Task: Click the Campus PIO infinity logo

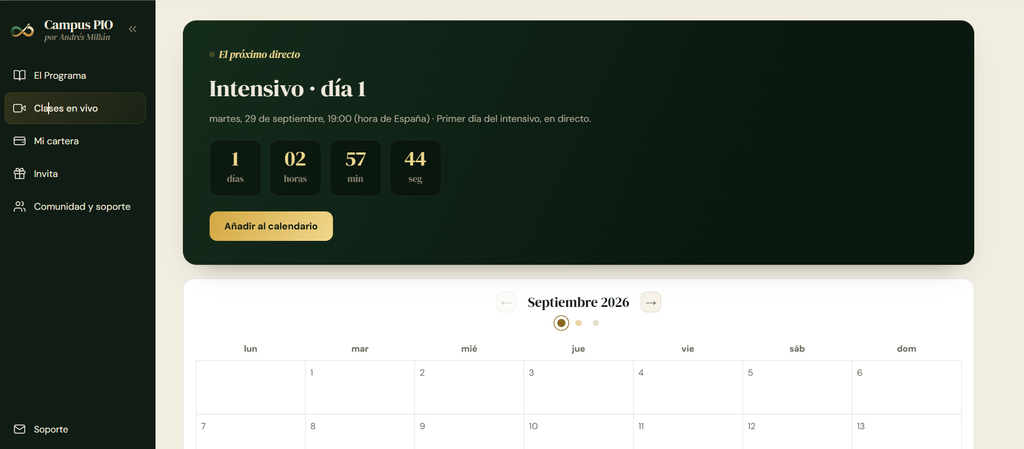Action: [x=22, y=30]
